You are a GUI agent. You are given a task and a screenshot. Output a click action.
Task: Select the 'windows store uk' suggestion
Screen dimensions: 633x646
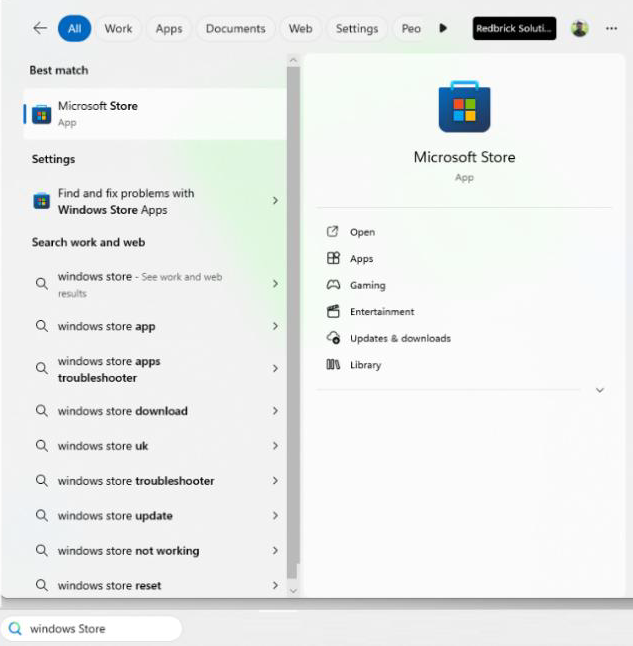[155, 446]
